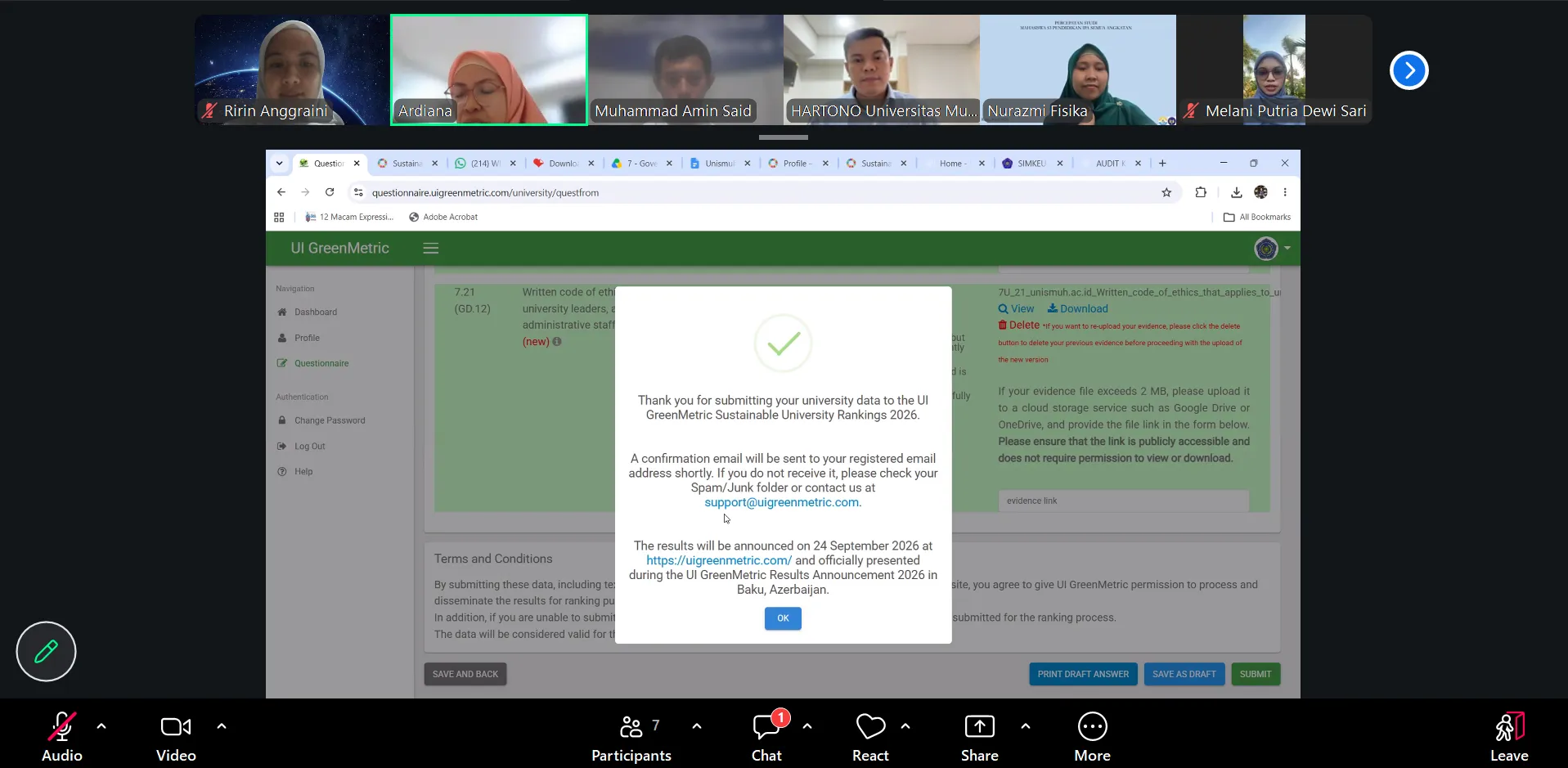Open the university profile avatar dropdown
Screen dimensions: 1568x768
[x=1272, y=248]
